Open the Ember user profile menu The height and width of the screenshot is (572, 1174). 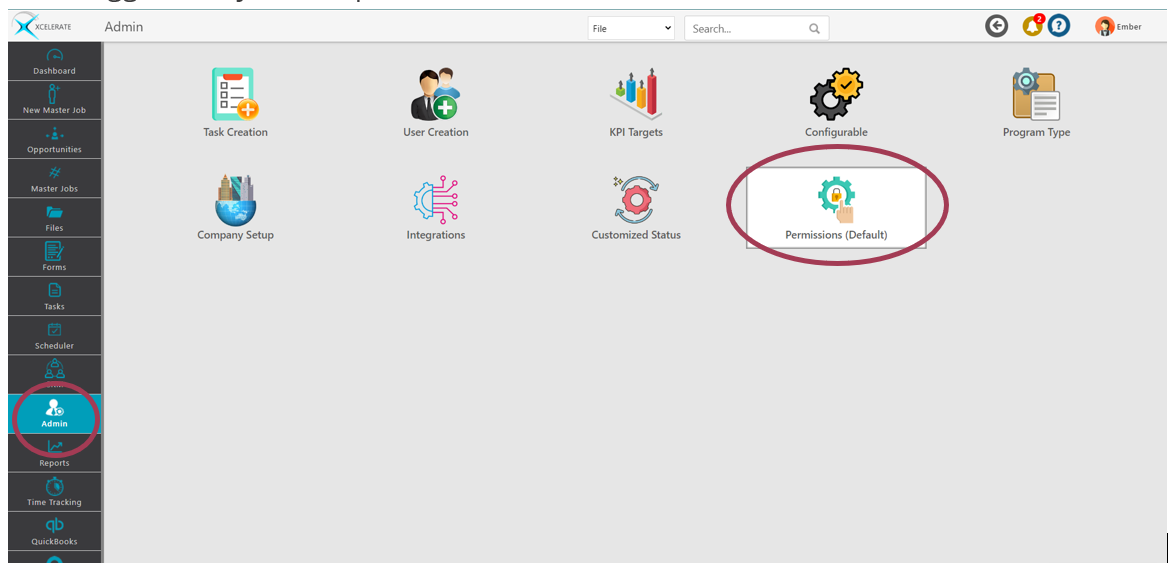(x=1119, y=27)
